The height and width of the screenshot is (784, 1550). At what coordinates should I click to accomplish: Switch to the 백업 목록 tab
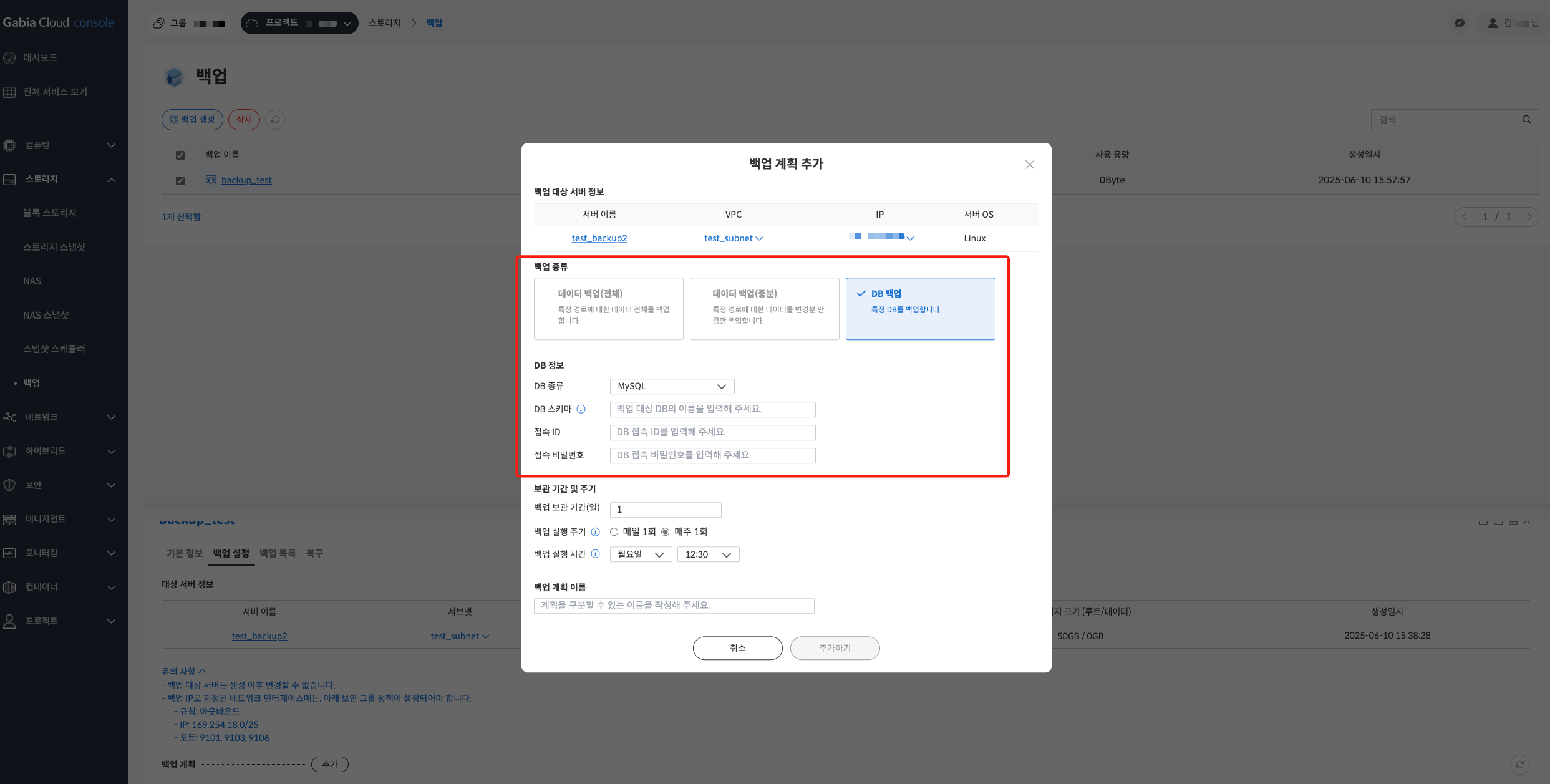278,553
